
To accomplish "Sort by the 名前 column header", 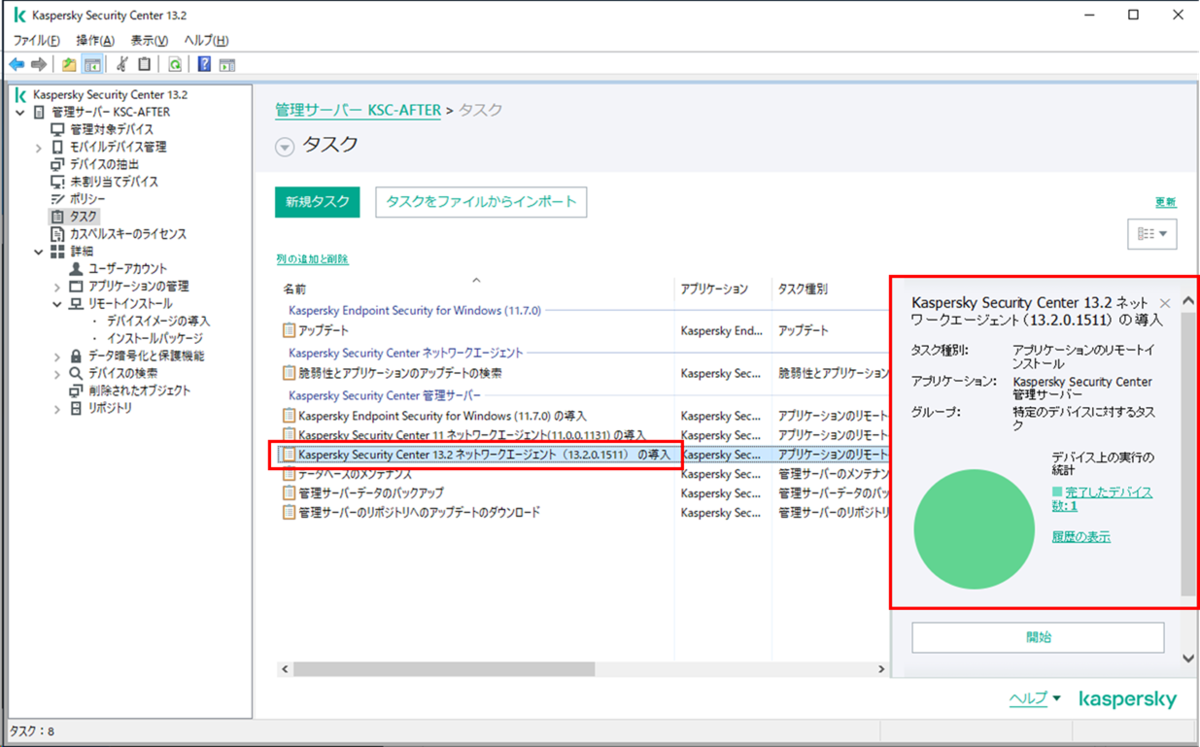I will click(295, 289).
